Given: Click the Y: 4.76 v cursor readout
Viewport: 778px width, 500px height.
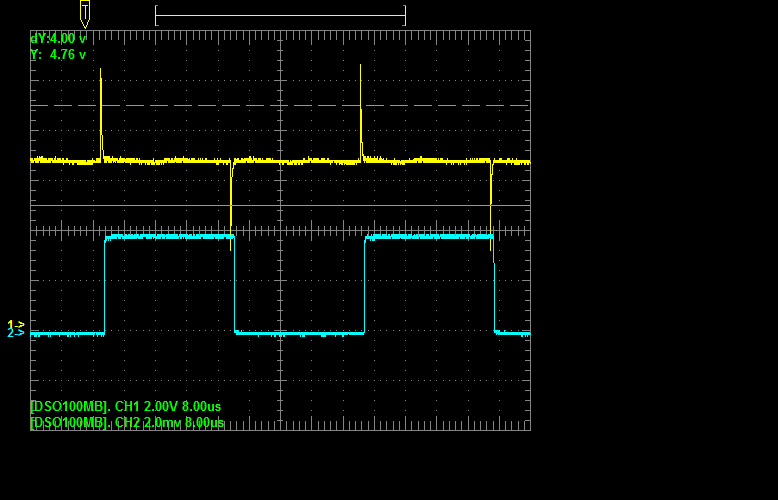Looking at the screenshot, I should point(58,55).
